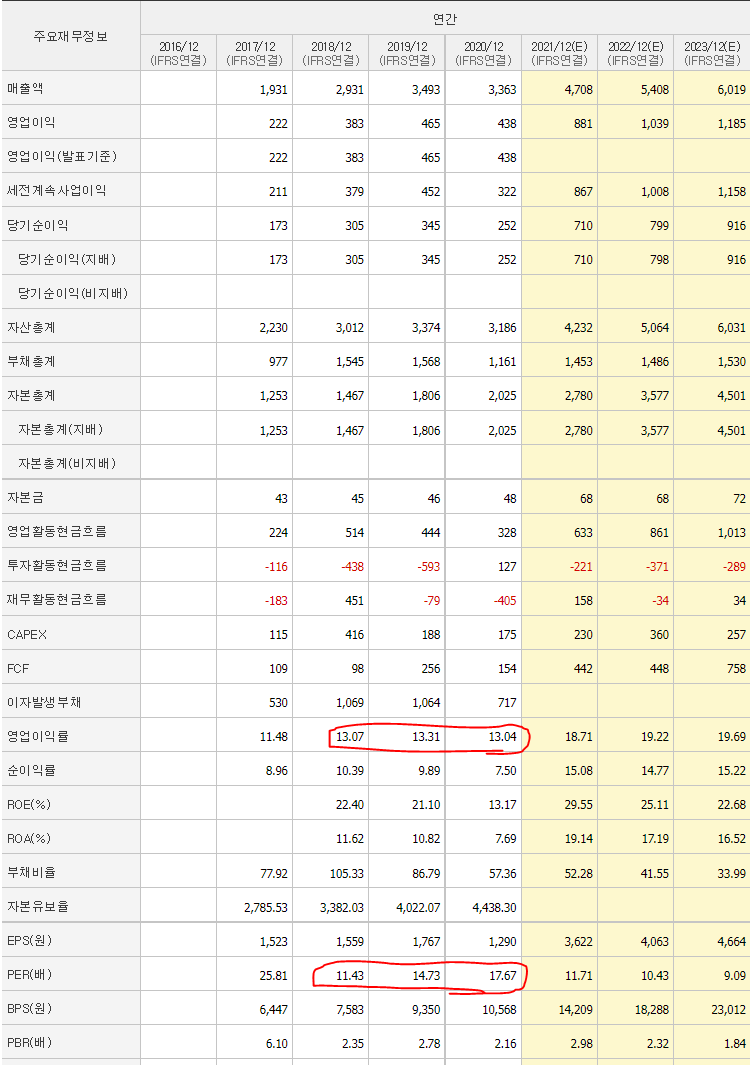Click the PBR(배) row label
This screenshot has height=1065, width=755.
point(30,1043)
